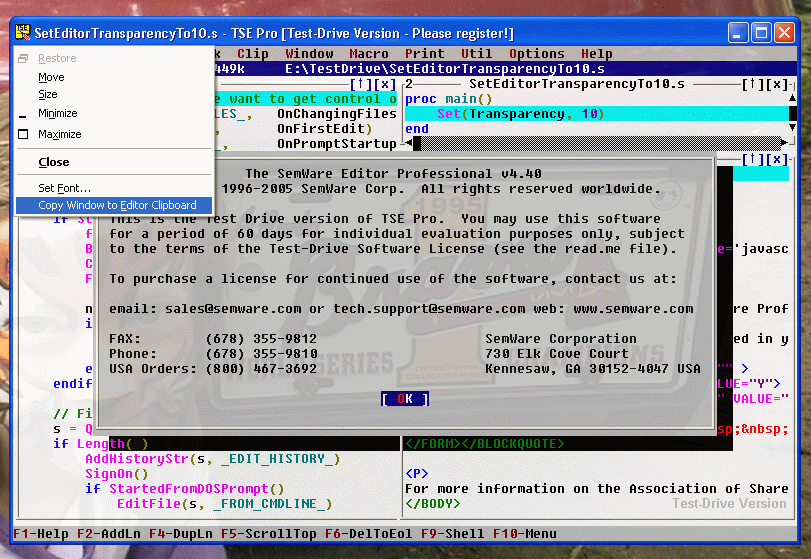
Task: Select Move in the system menu
Action: click(51, 77)
